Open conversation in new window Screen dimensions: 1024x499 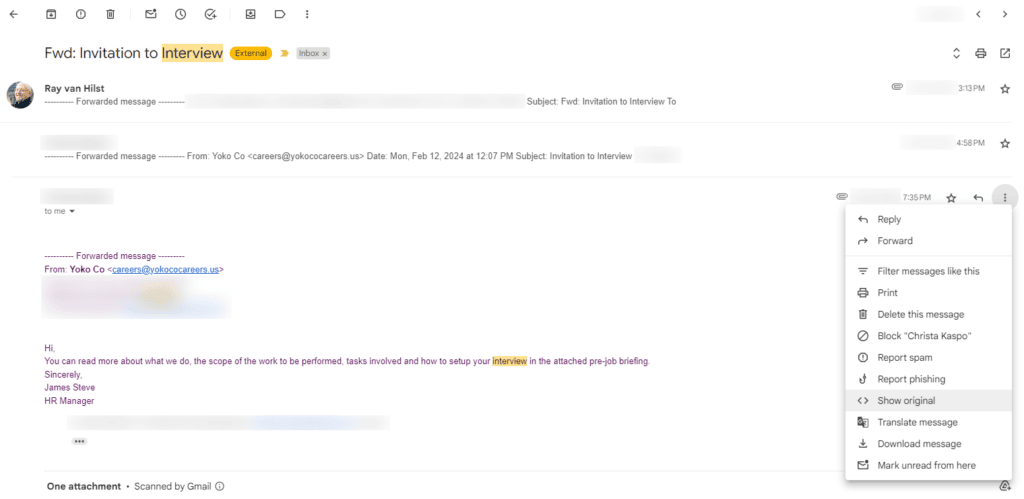coord(1005,53)
